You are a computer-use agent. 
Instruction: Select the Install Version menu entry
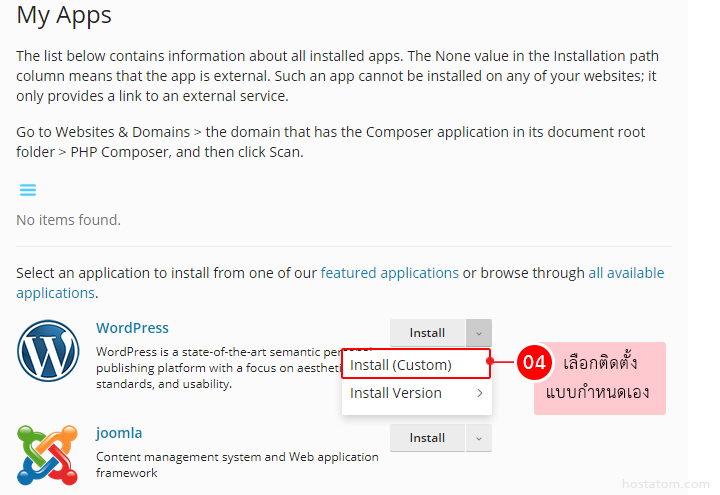pos(396,393)
